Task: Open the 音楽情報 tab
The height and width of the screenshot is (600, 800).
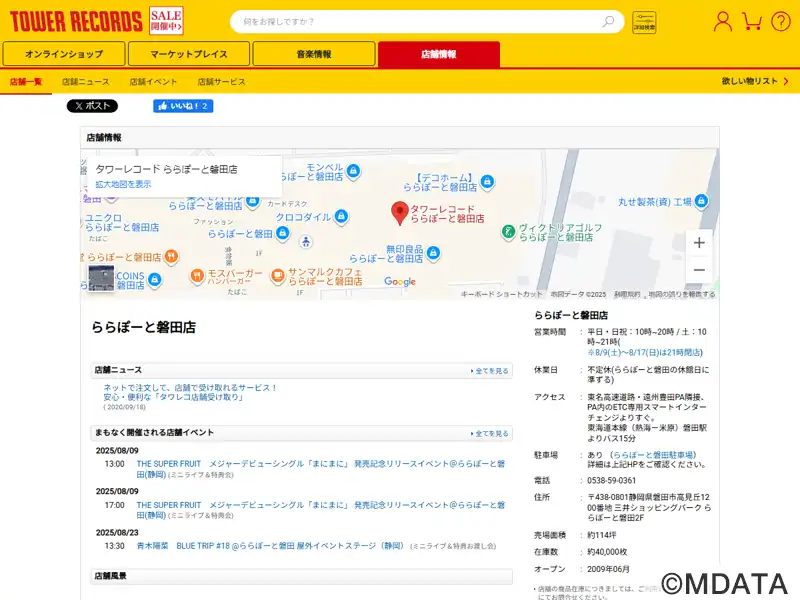Action: tap(314, 54)
